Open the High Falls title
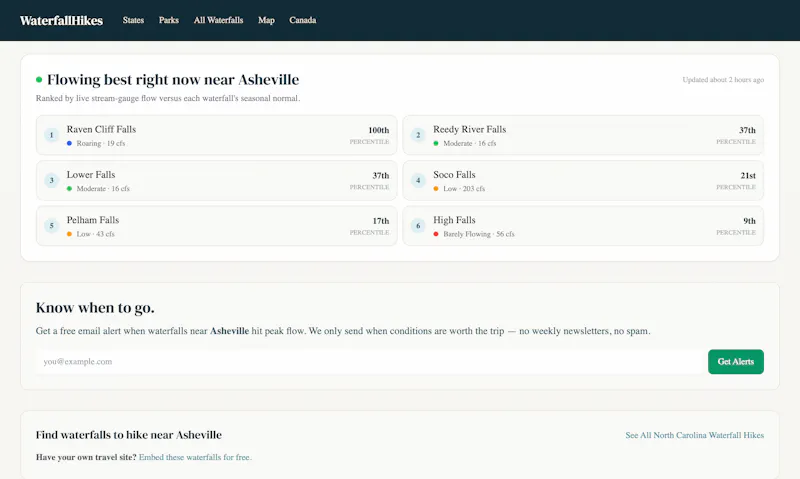 (x=454, y=220)
